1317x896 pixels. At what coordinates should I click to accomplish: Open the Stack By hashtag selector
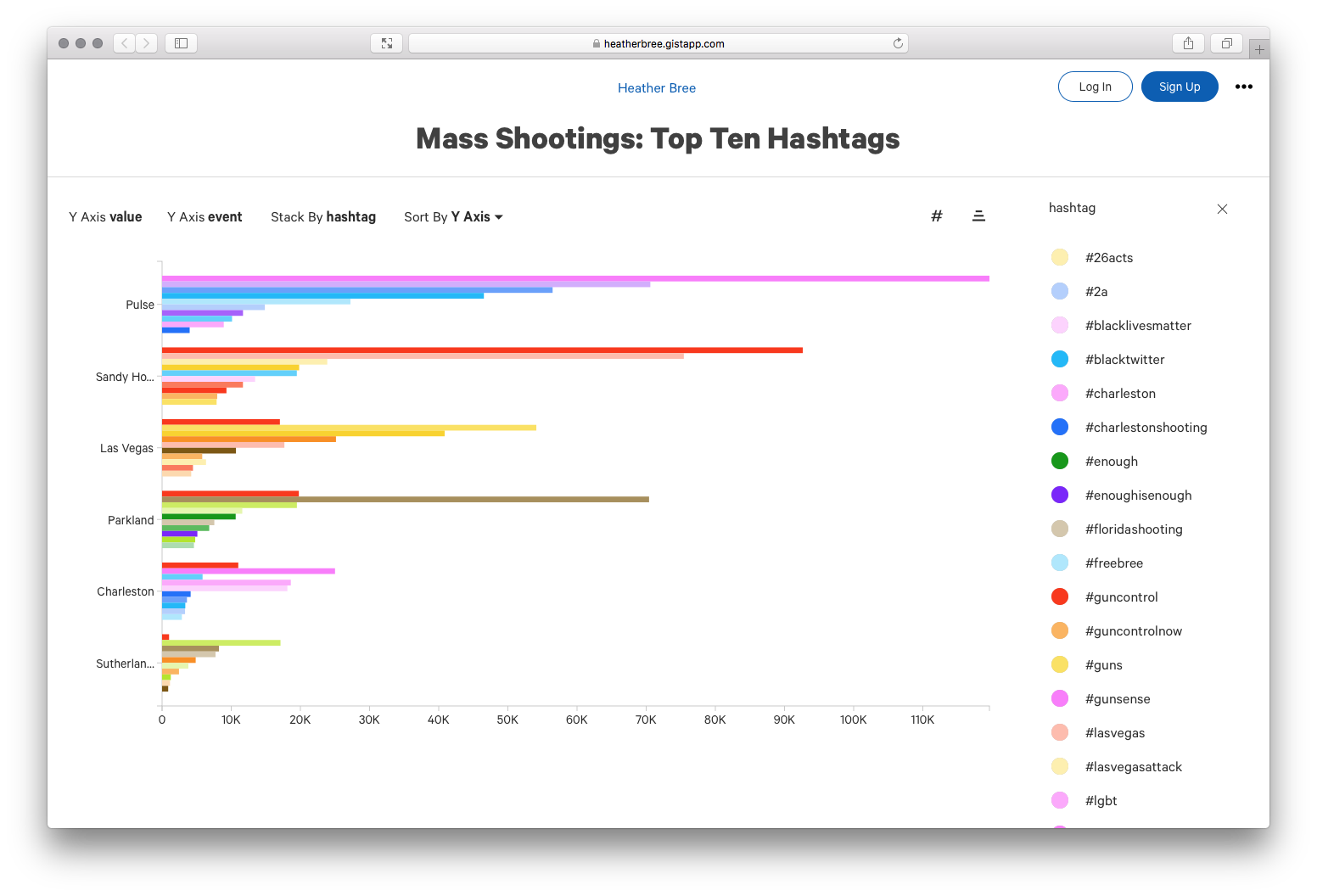[x=323, y=217]
